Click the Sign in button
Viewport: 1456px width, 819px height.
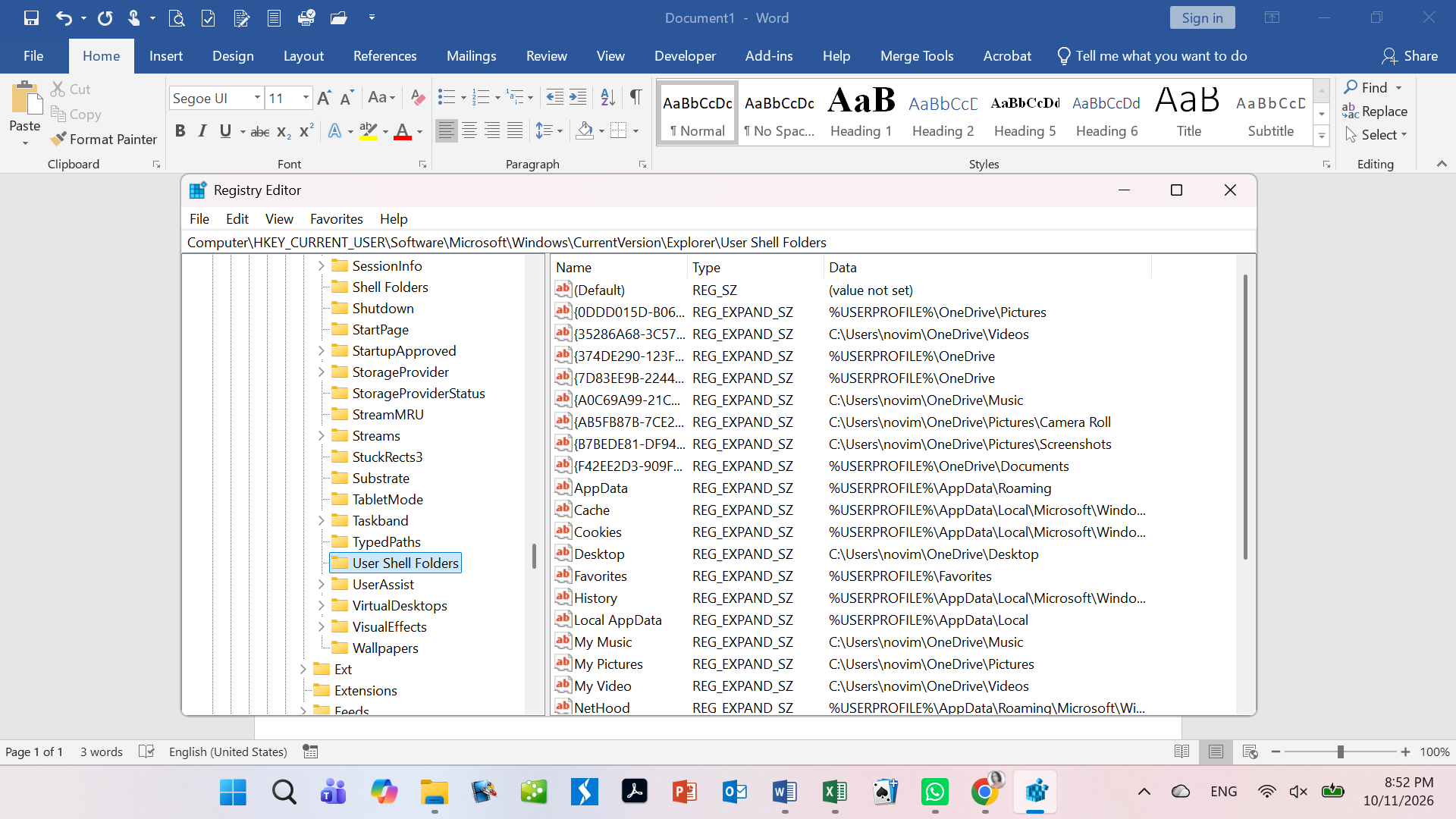pos(1202,17)
